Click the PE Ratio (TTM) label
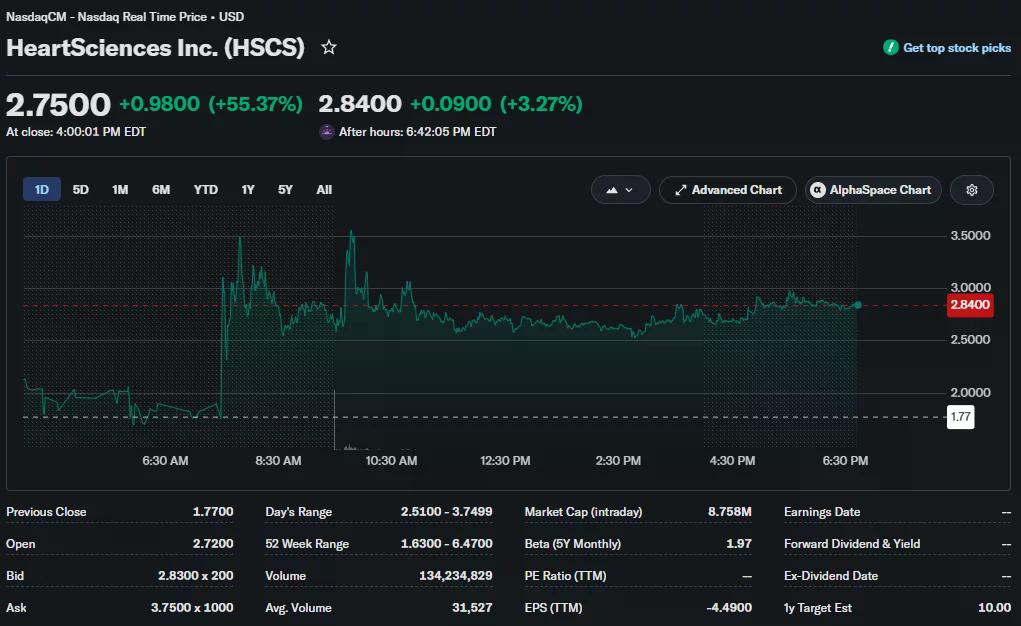1021x626 pixels. pos(565,576)
